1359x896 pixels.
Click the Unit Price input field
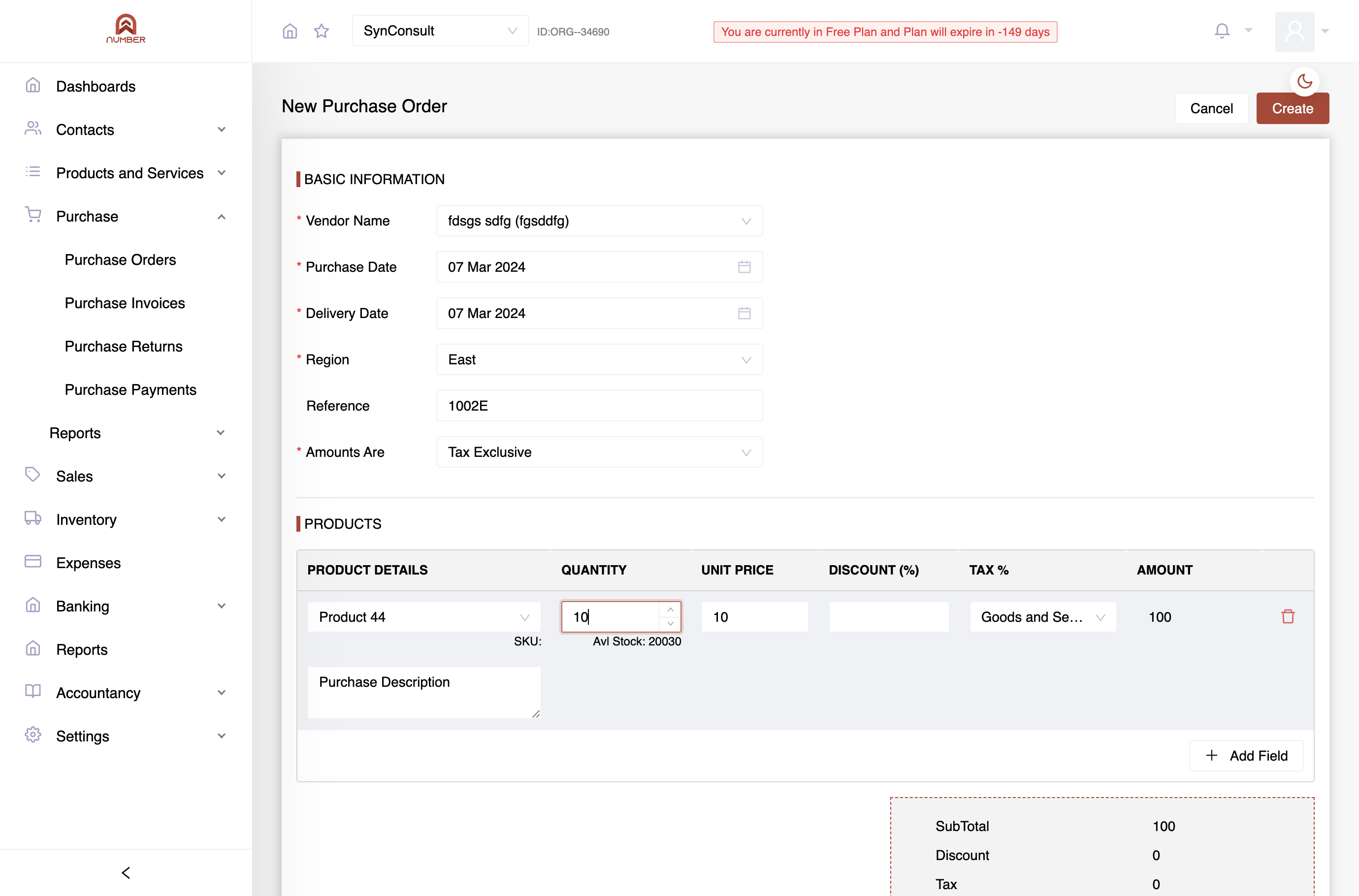[755, 617]
